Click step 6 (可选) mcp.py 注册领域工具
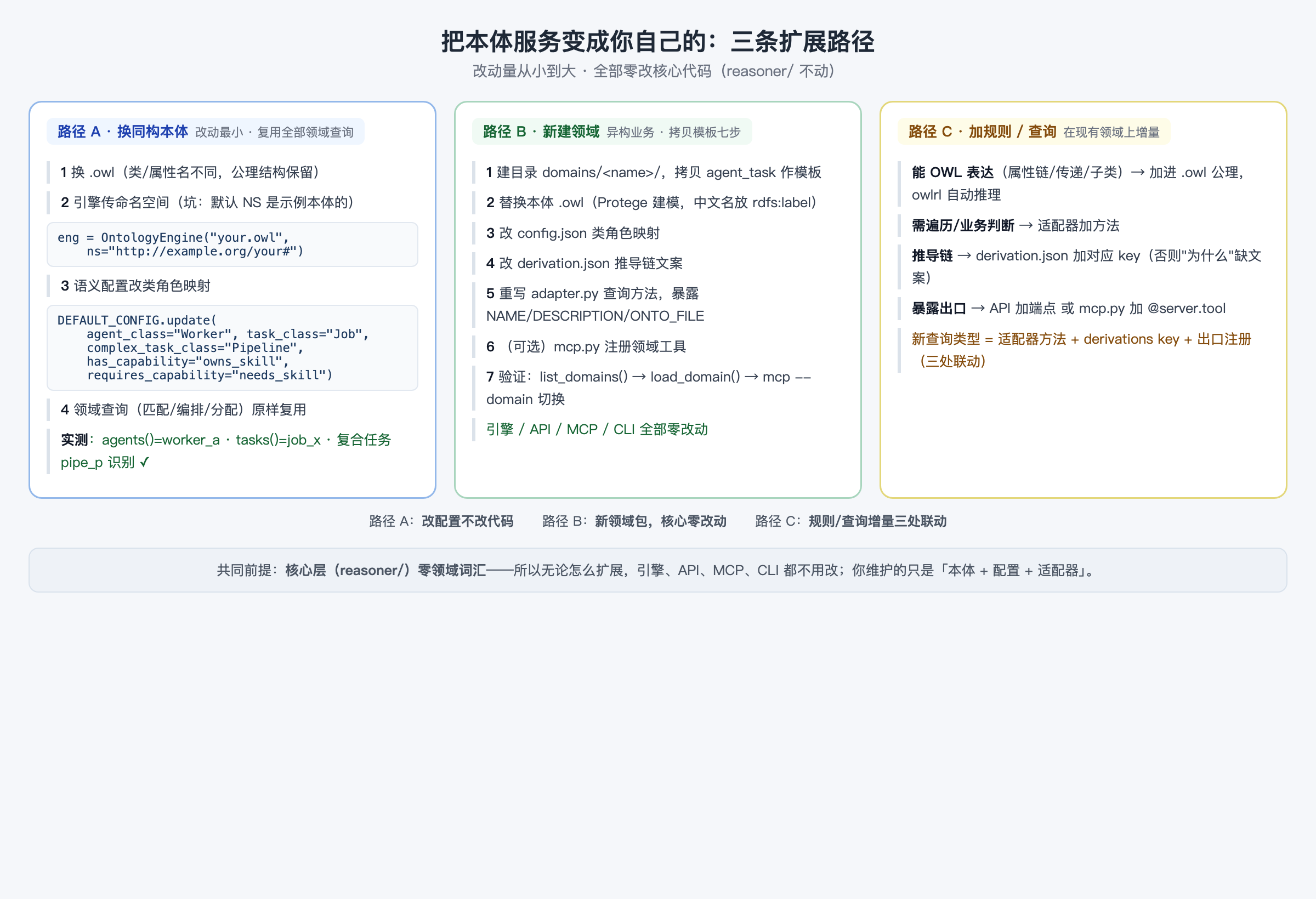This screenshot has height=899, width=1316. coord(658,346)
